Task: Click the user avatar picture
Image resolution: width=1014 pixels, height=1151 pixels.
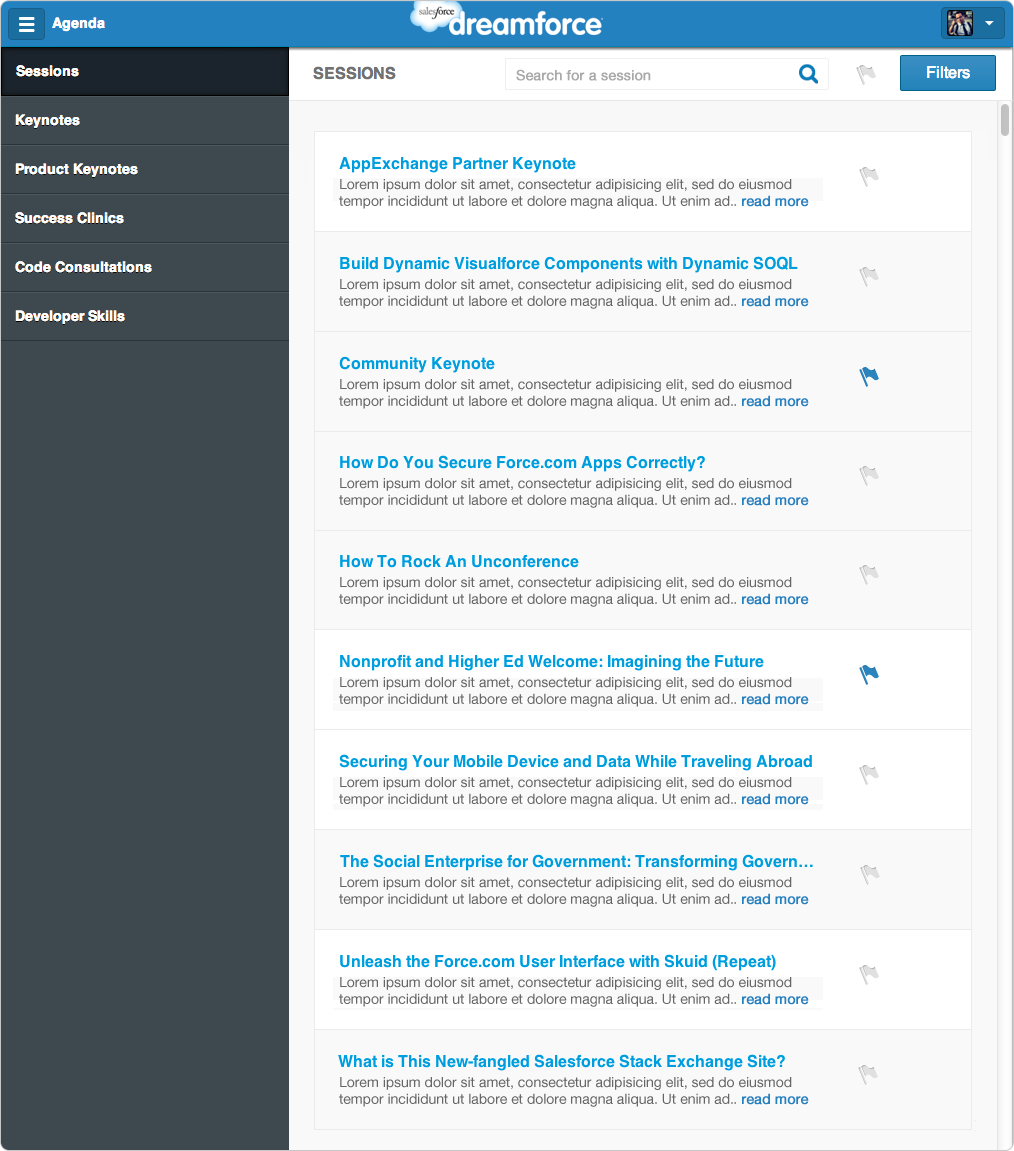Action: pyautogui.click(x=960, y=23)
